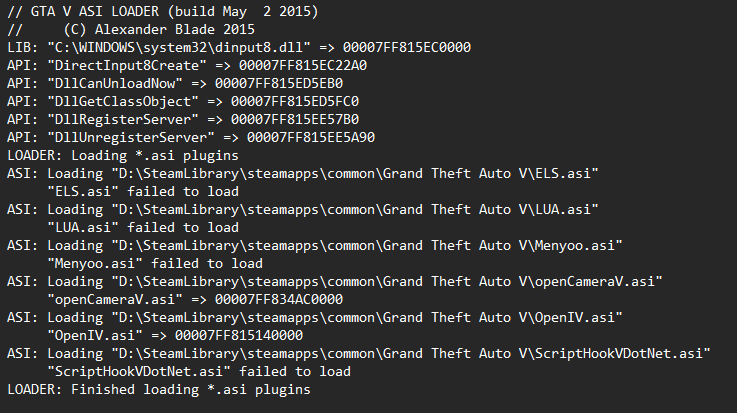This screenshot has height=413, width=737.
Task: Click the GTA V ASI LOADER header line
Action: (176, 11)
